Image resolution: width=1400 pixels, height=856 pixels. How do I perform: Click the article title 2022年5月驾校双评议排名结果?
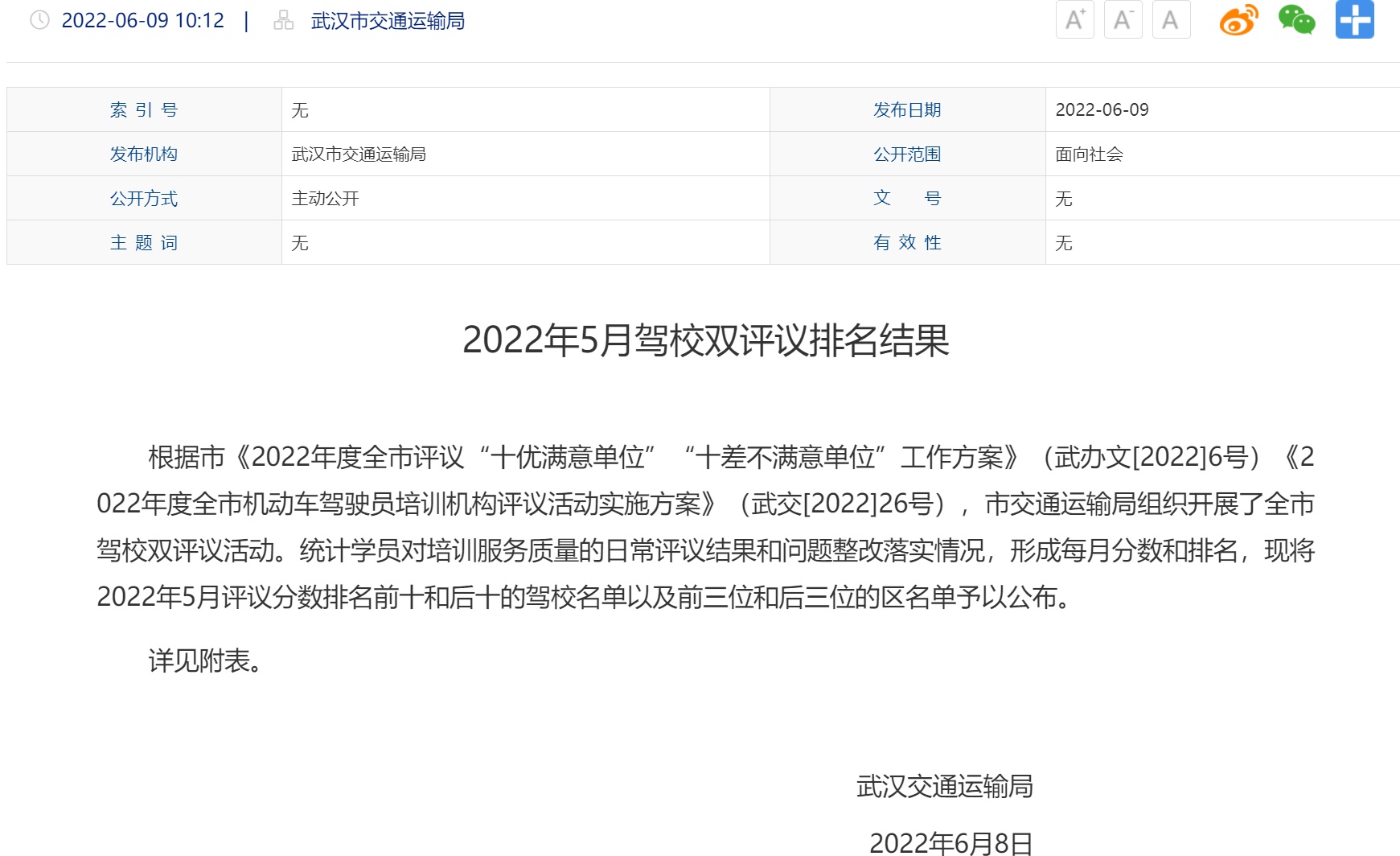coord(706,340)
